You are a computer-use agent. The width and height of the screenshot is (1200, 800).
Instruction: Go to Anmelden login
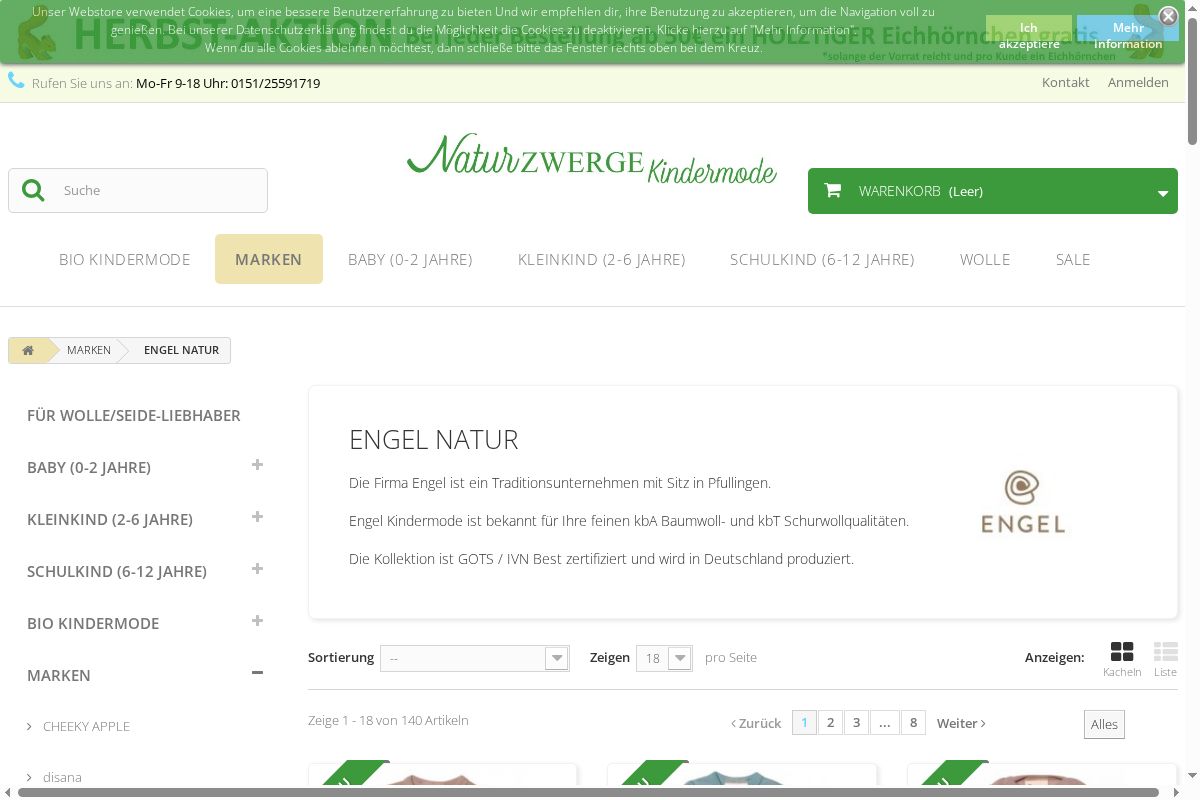tap(1138, 83)
